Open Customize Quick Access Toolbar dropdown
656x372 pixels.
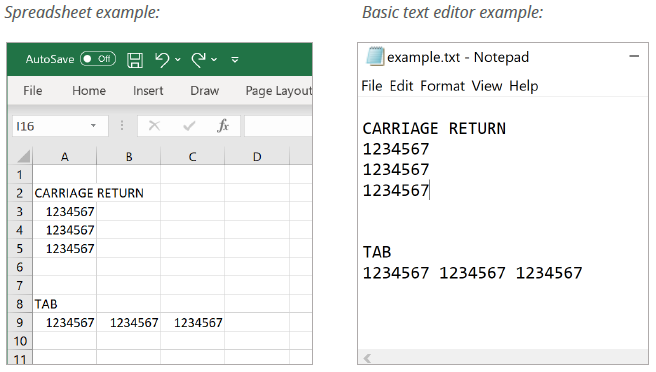pos(235,60)
